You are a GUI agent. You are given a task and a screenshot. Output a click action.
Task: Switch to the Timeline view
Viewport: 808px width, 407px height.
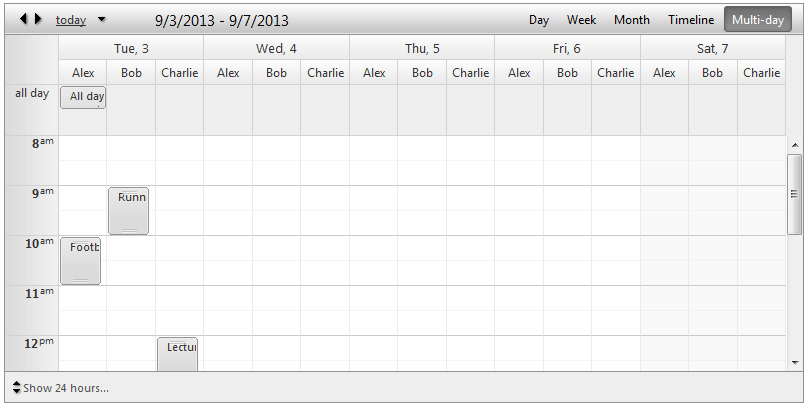[691, 20]
